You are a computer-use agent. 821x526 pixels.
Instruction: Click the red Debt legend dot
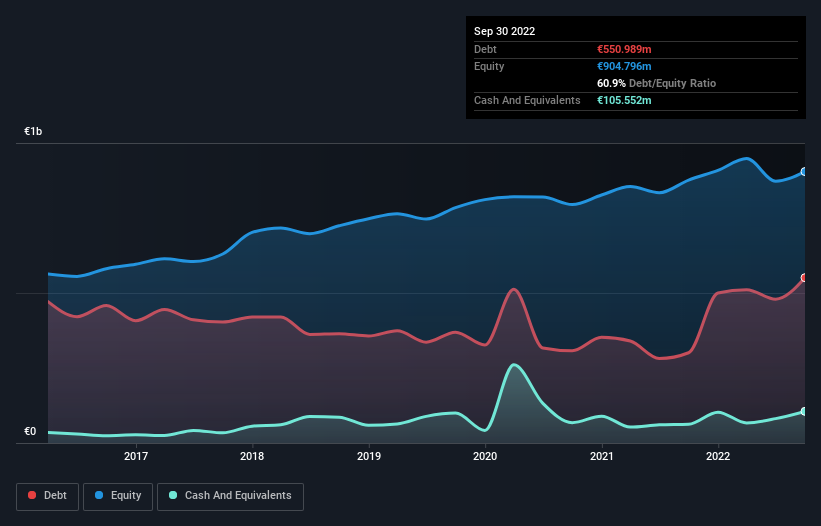32,495
